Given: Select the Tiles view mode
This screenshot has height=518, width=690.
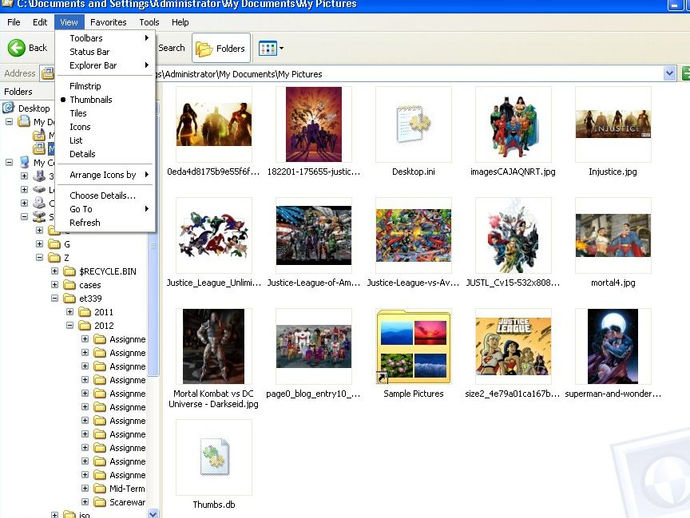Looking at the screenshot, I should point(106,114).
